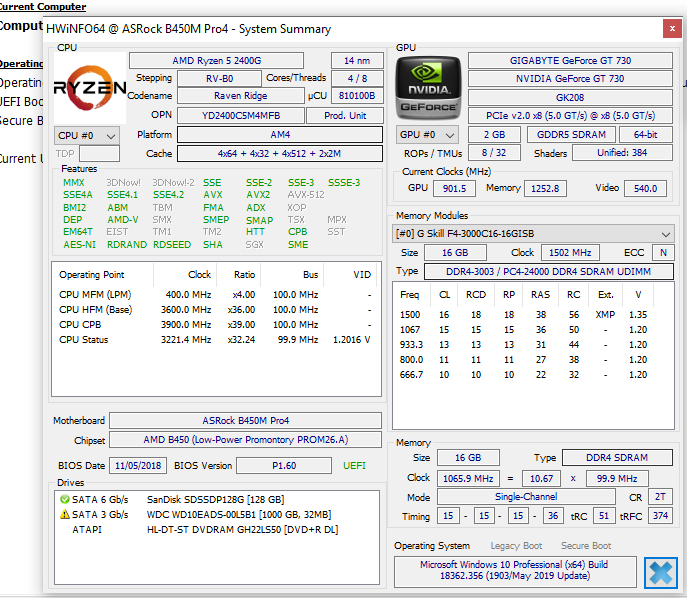Click the GIGABYTE GeForce GT 730 field

point(570,60)
